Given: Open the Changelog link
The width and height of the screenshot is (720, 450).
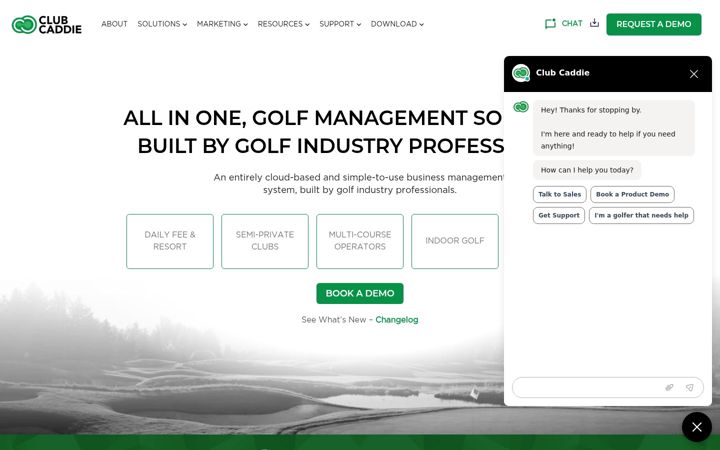Looking at the screenshot, I should click(x=397, y=320).
